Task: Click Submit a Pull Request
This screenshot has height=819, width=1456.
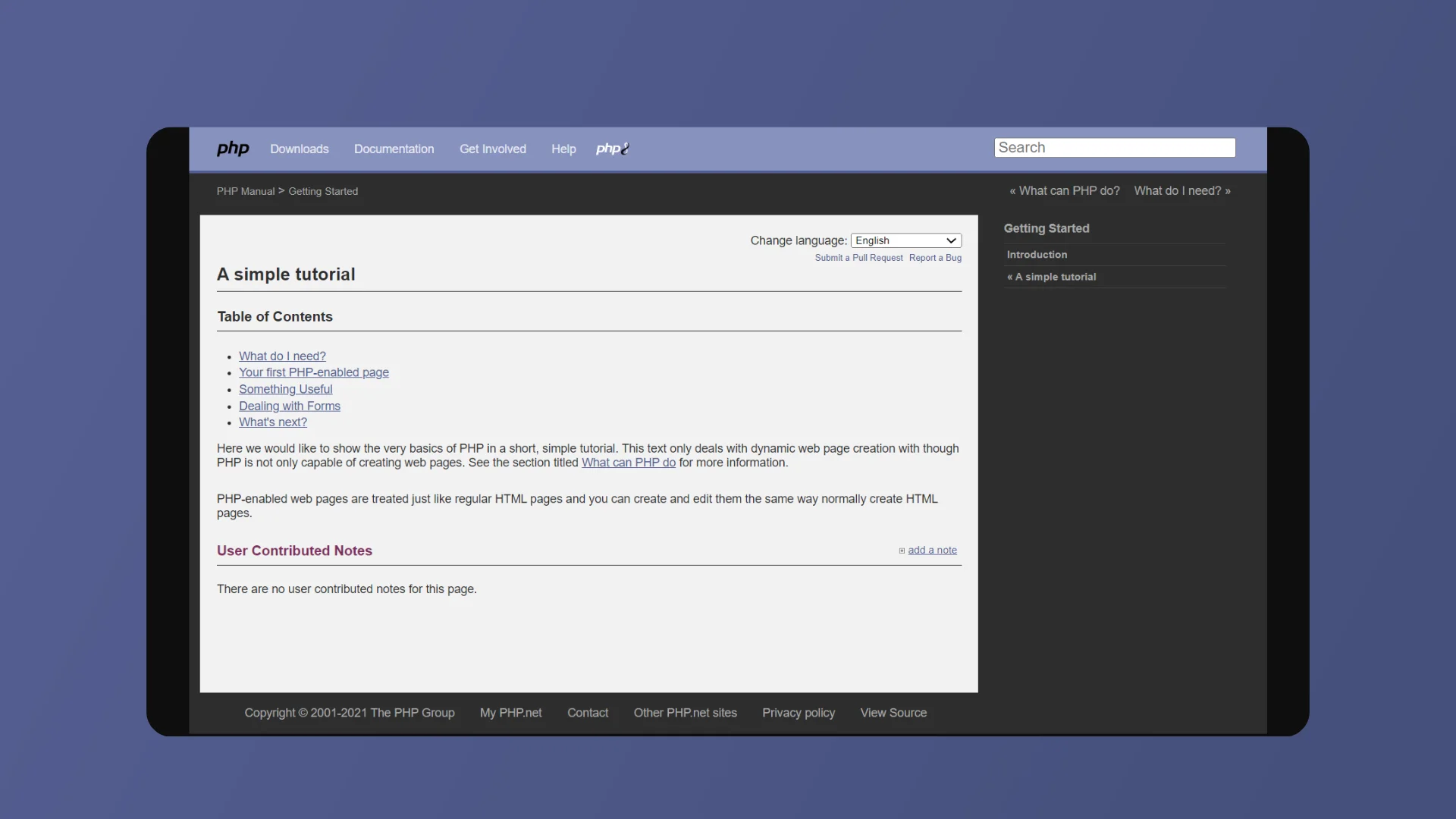Action: tap(858, 258)
